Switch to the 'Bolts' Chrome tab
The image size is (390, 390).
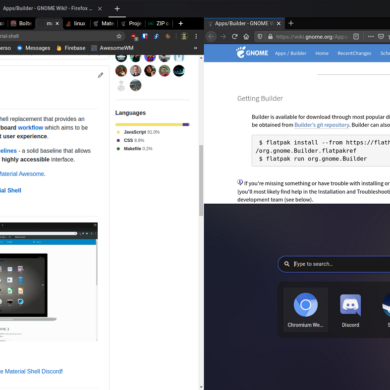coord(21,23)
